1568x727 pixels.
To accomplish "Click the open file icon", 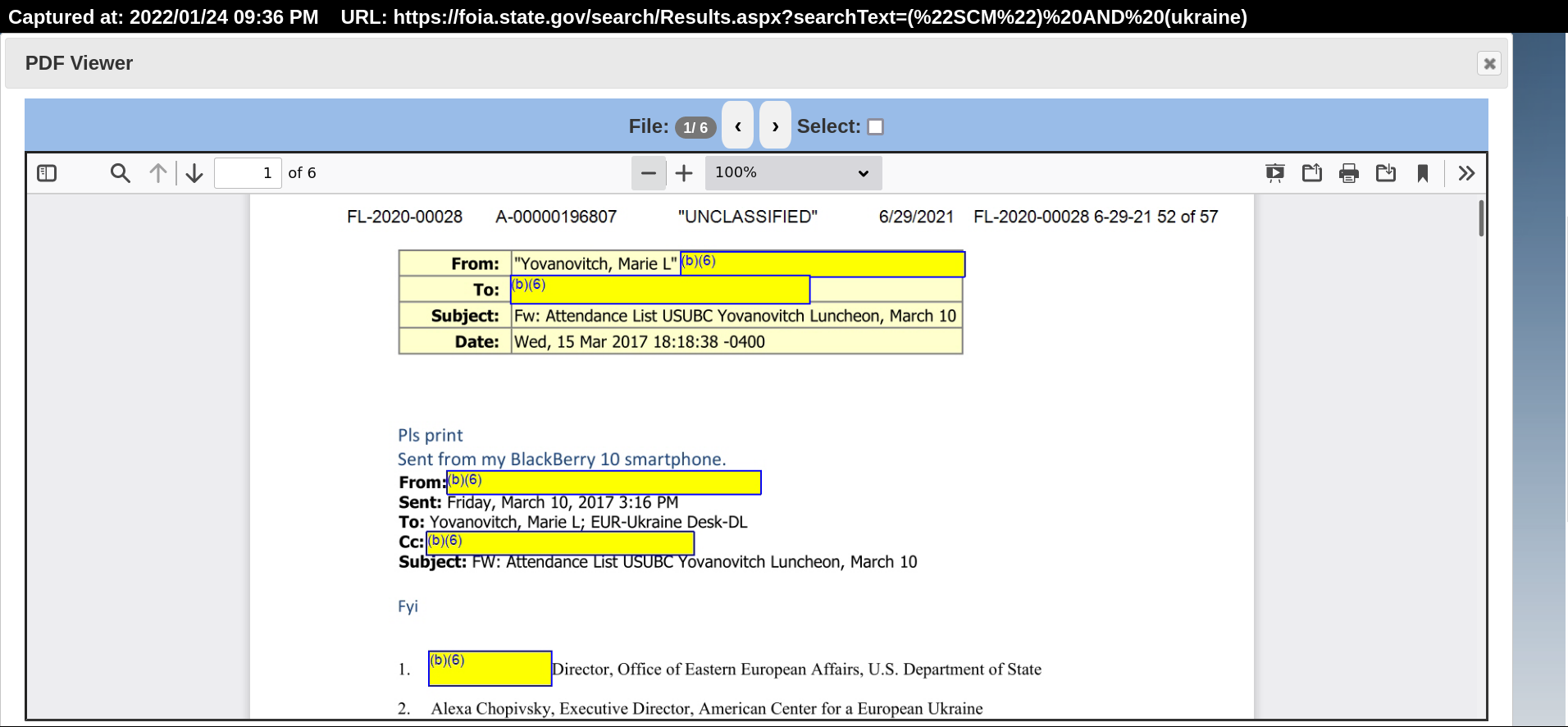I will pyautogui.click(x=1312, y=173).
